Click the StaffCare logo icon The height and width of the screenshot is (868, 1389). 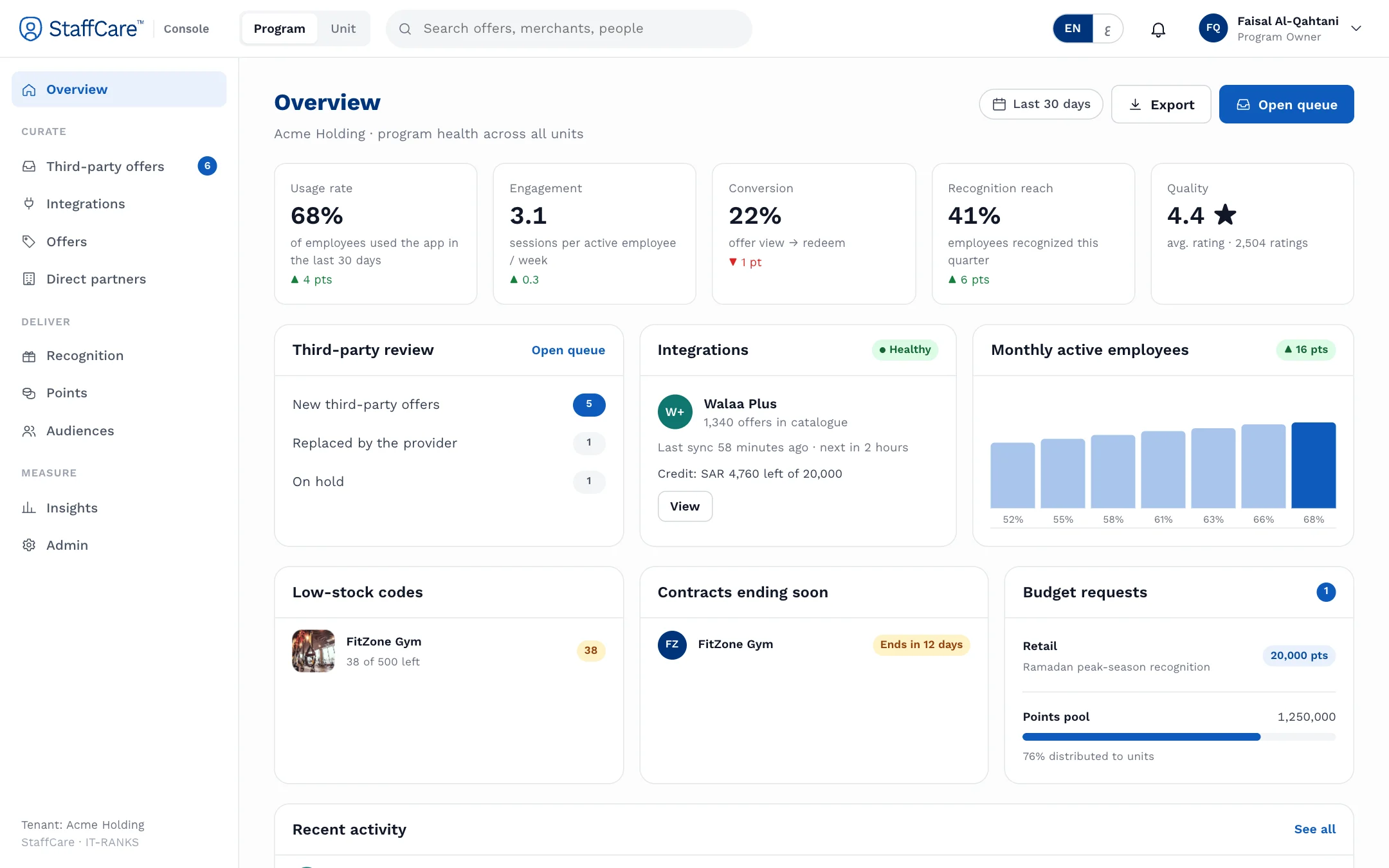[30, 28]
